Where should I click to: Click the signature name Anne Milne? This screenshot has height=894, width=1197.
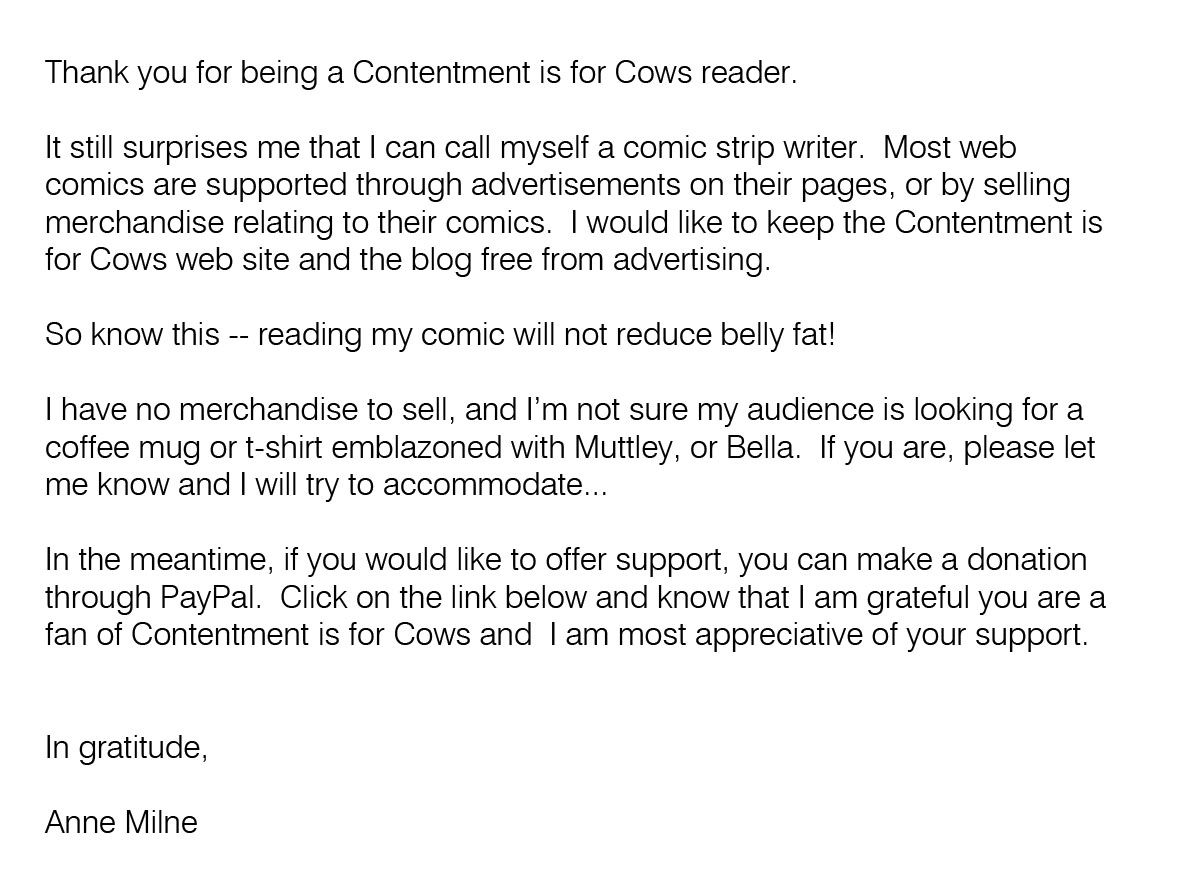pyautogui.click(x=121, y=823)
